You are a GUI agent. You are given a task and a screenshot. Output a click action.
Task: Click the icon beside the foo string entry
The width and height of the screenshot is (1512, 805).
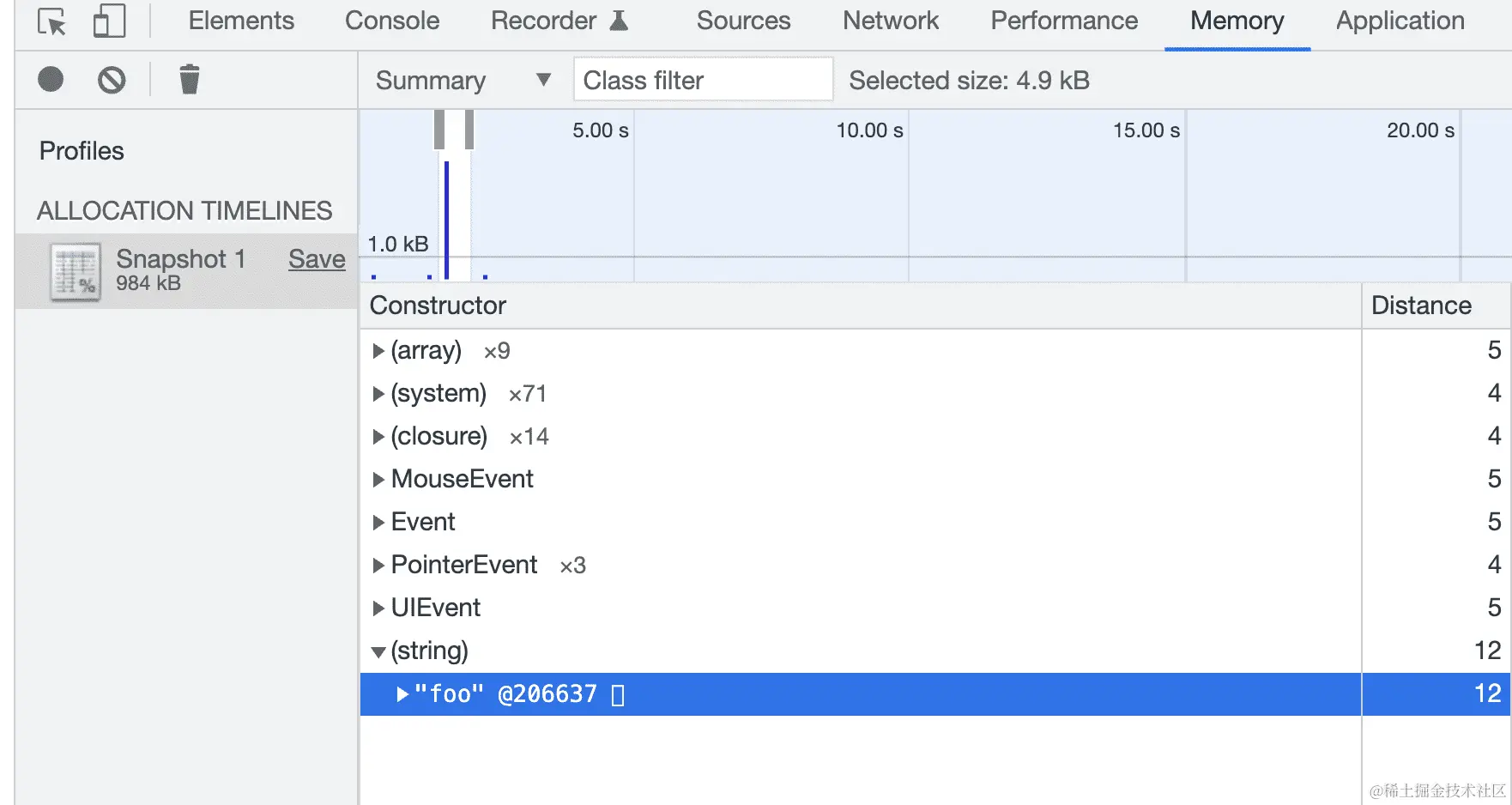[x=618, y=694]
